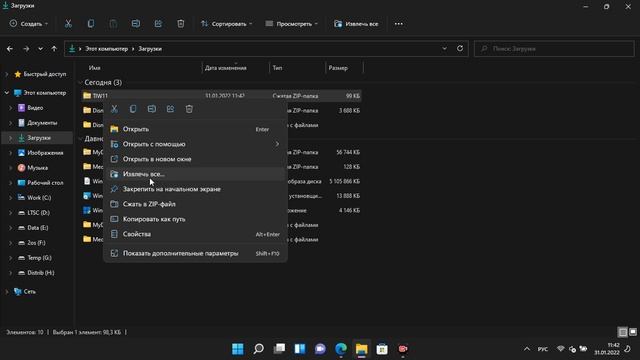Click the Copy icon in the top toolbar
This screenshot has width=640, height=360.
pyautogui.click(x=91, y=24)
